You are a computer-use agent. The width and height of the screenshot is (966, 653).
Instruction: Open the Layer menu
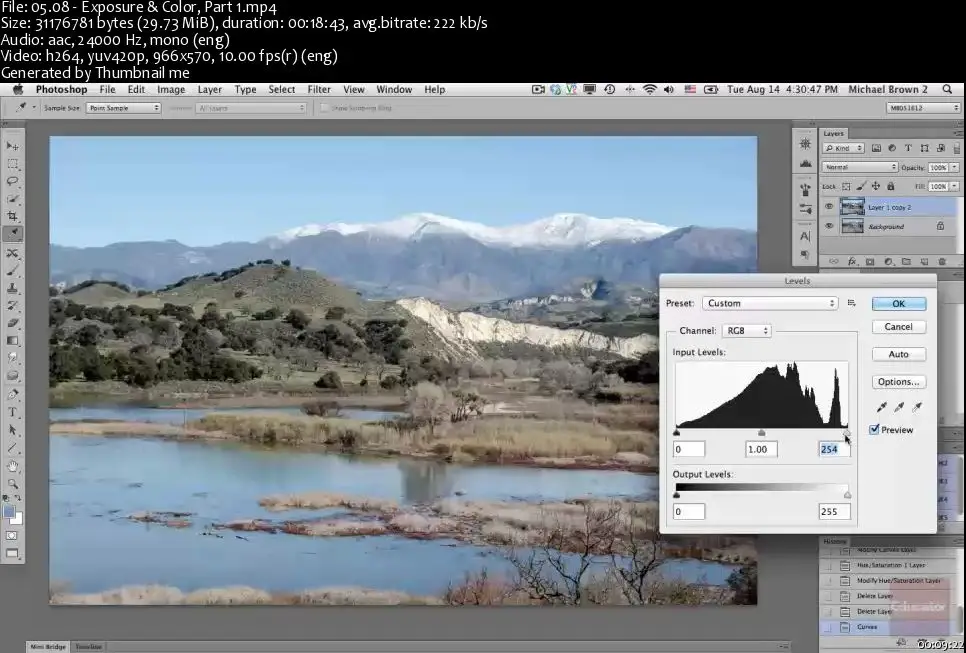pyautogui.click(x=209, y=89)
